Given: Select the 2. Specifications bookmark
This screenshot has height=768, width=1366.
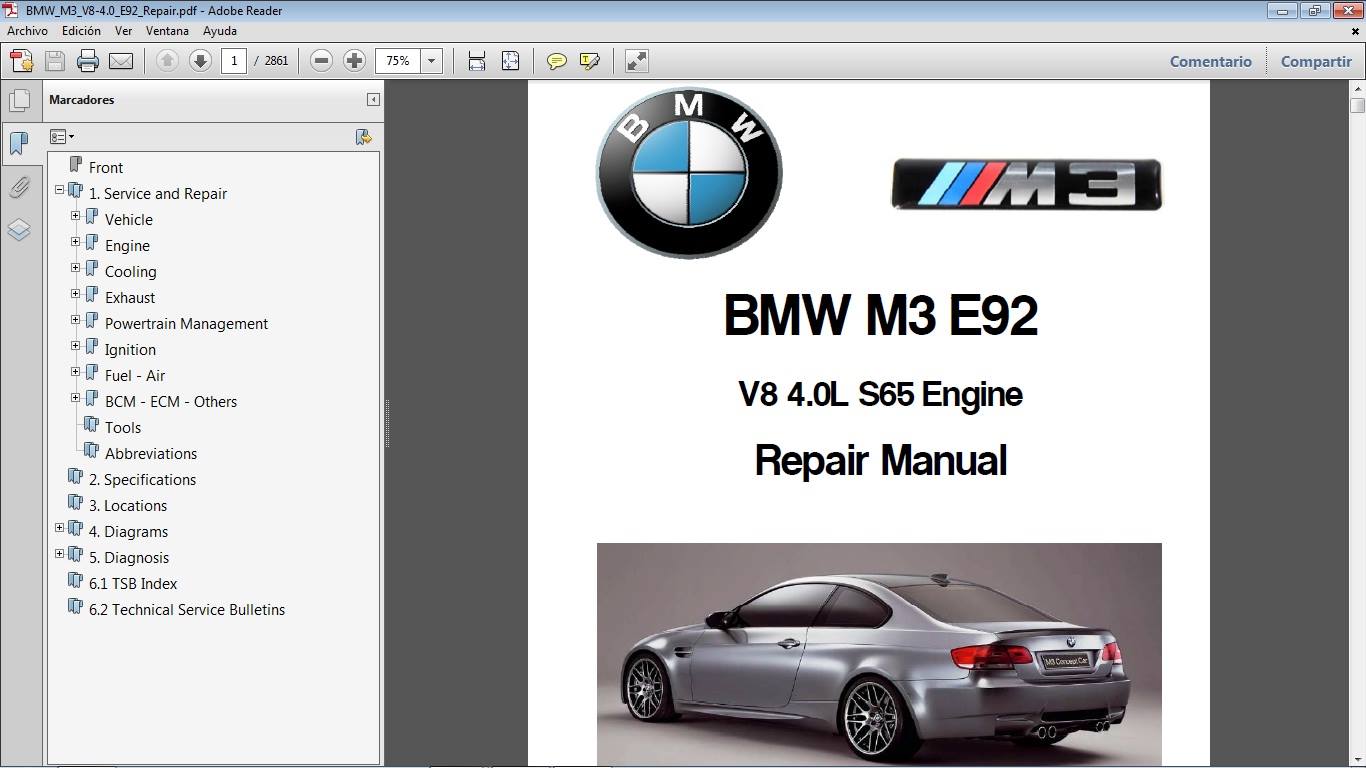Looking at the screenshot, I should [142, 480].
